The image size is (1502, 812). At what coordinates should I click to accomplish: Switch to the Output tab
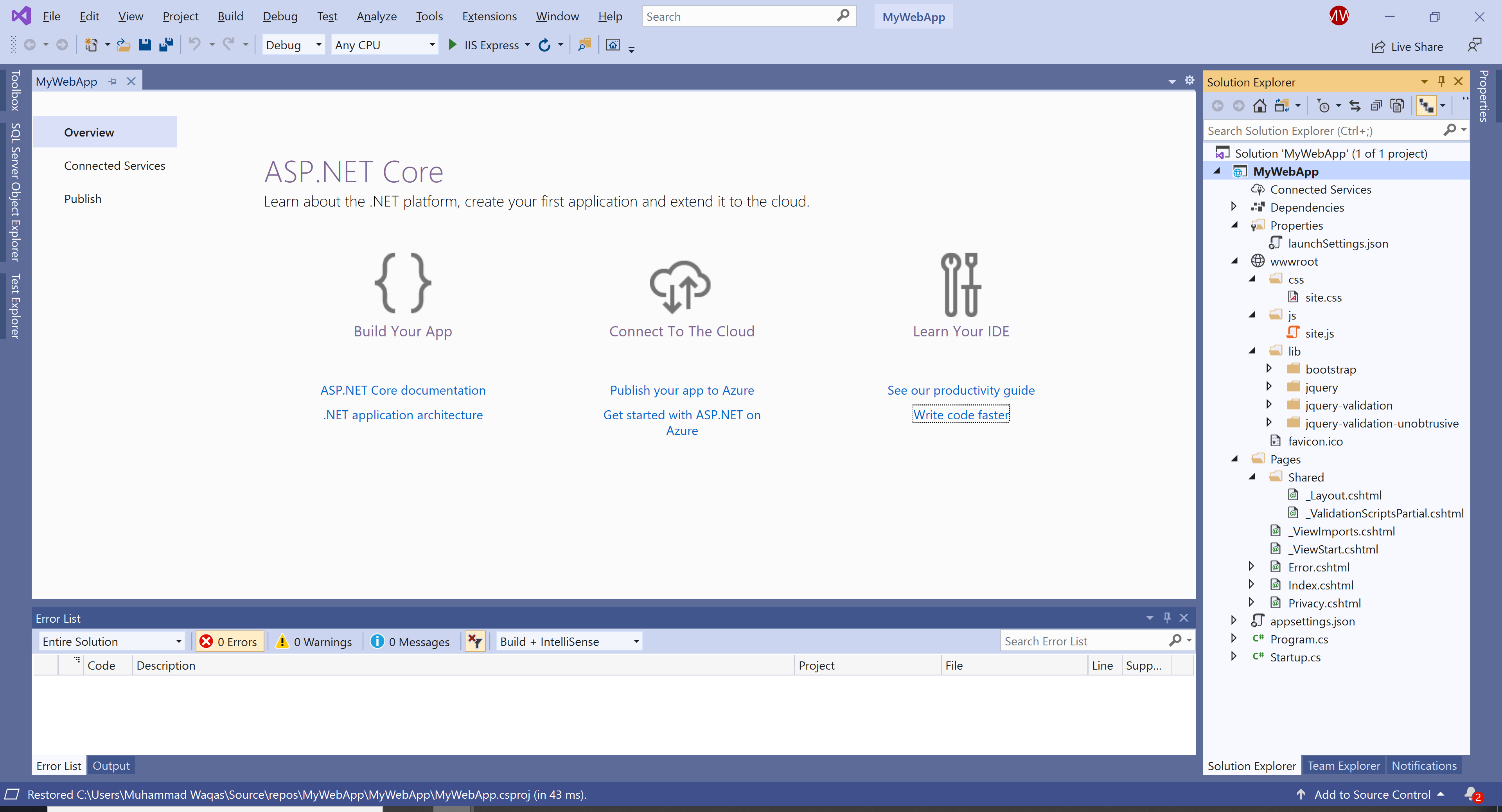pyautogui.click(x=111, y=765)
